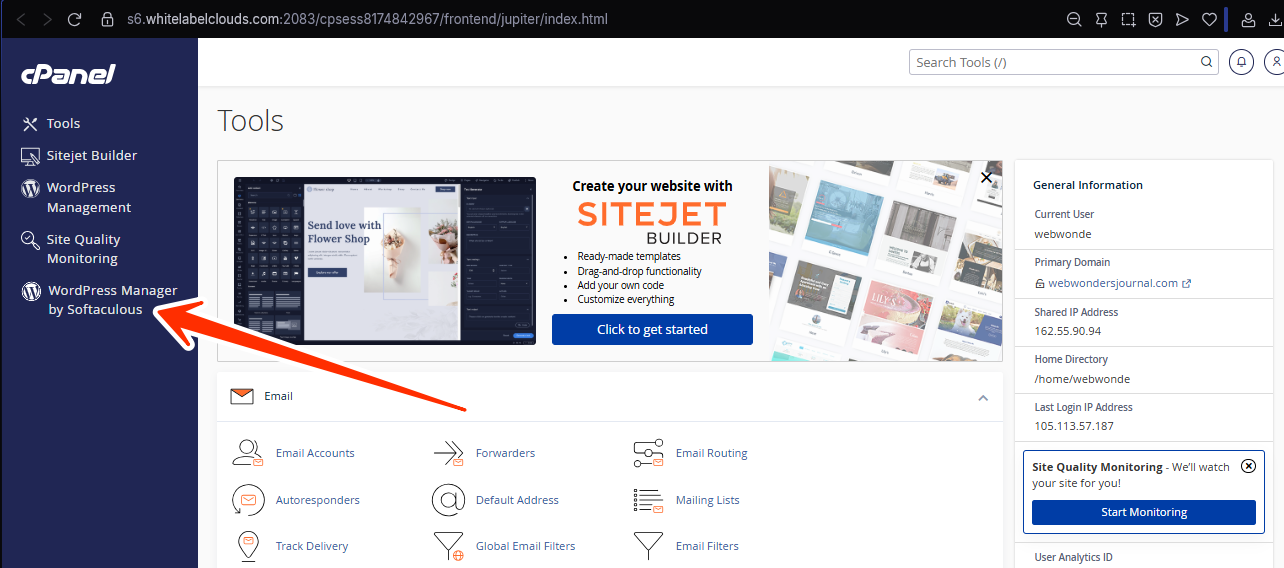Open Track Delivery
Screen dimensions: 1284x568
(312, 546)
